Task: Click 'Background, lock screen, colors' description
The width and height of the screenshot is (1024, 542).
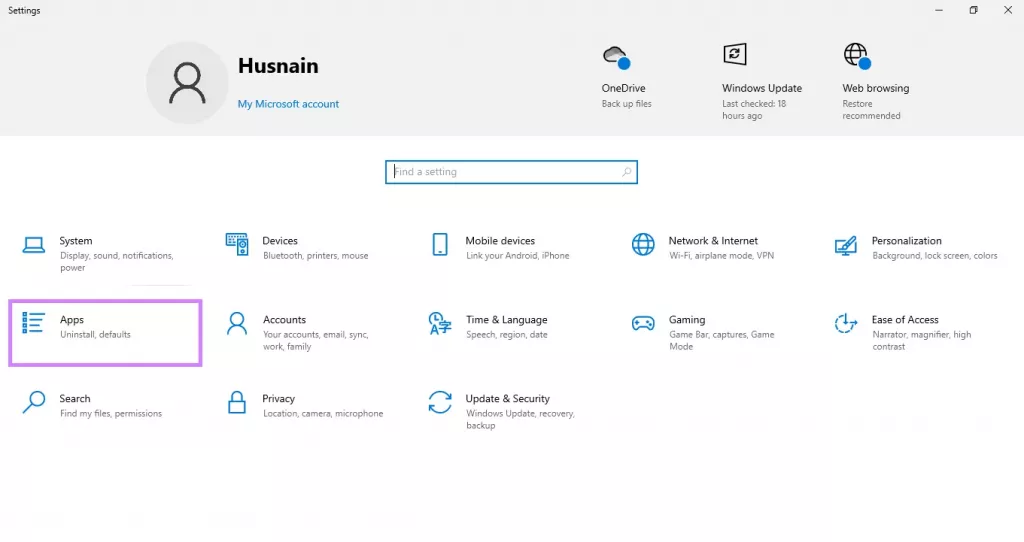Action: 935,255
